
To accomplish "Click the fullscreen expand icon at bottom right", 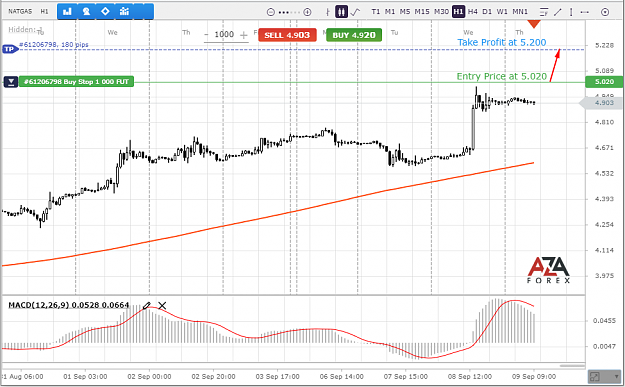I will point(594,377).
